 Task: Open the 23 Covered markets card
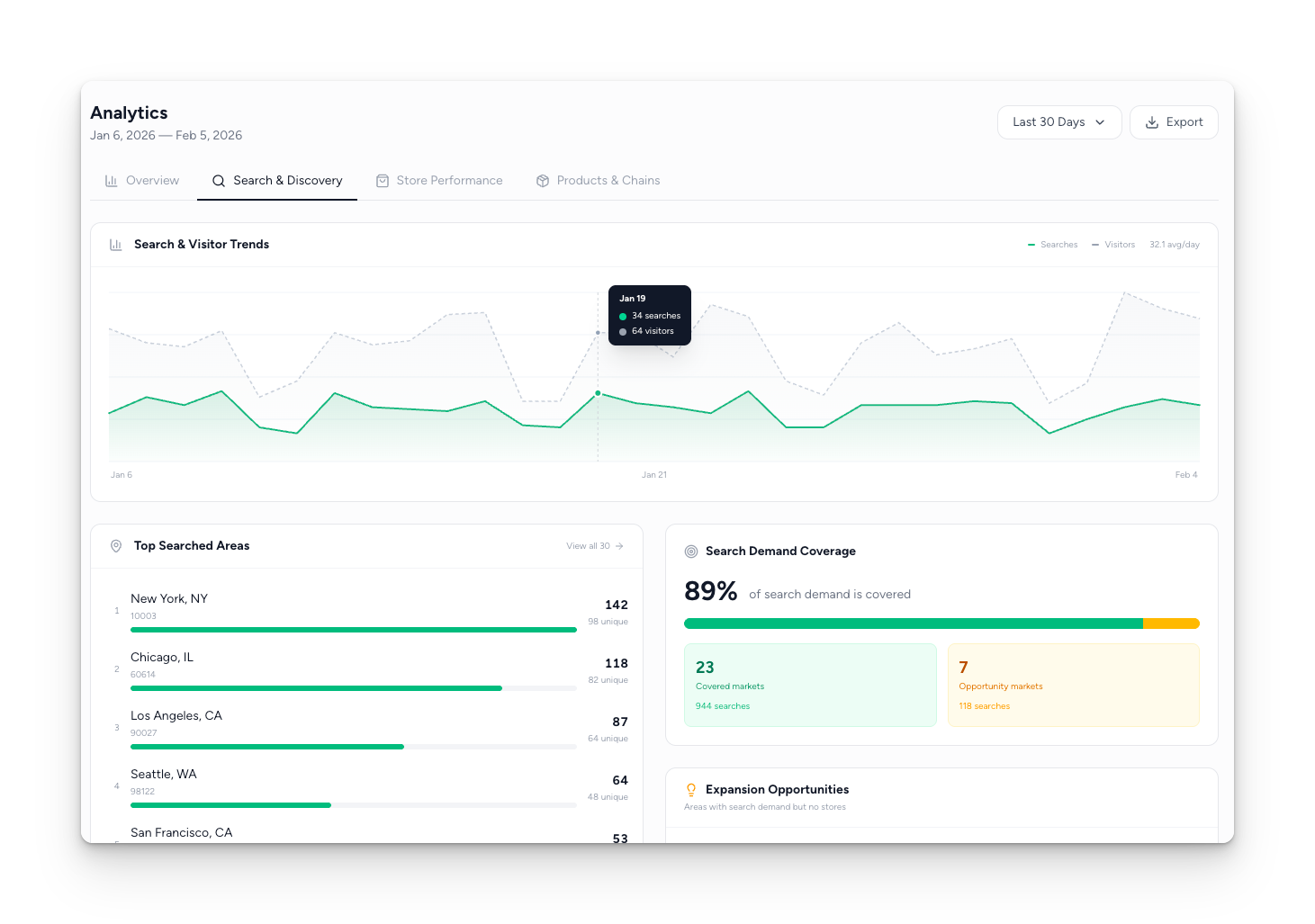click(810, 685)
